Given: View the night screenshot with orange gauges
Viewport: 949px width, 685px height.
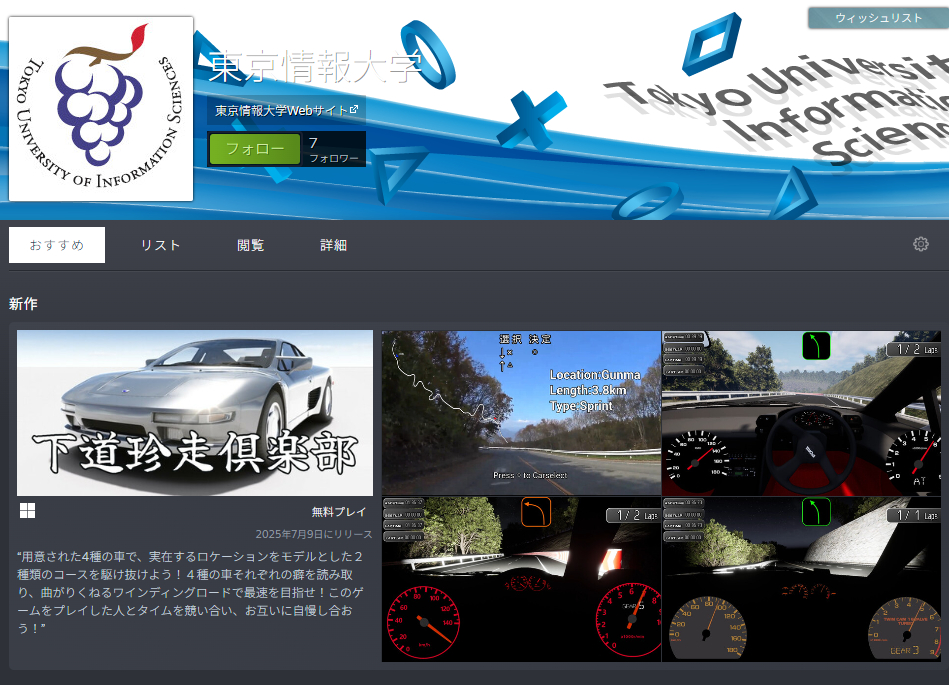Looking at the screenshot, I should tap(801, 579).
